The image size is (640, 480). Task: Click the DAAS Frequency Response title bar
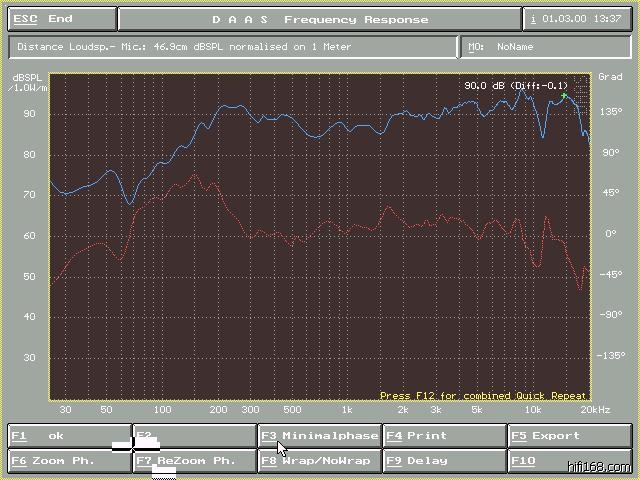point(319,19)
